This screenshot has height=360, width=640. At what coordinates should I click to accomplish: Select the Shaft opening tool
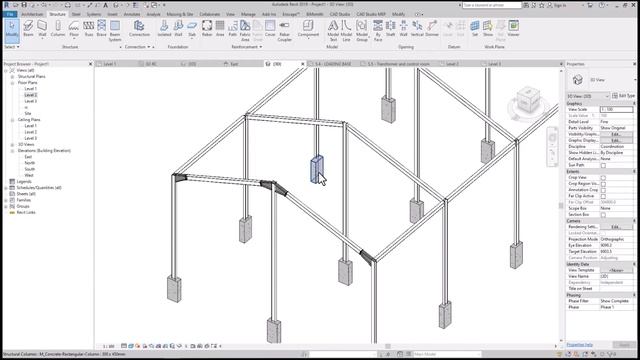pos(391,29)
